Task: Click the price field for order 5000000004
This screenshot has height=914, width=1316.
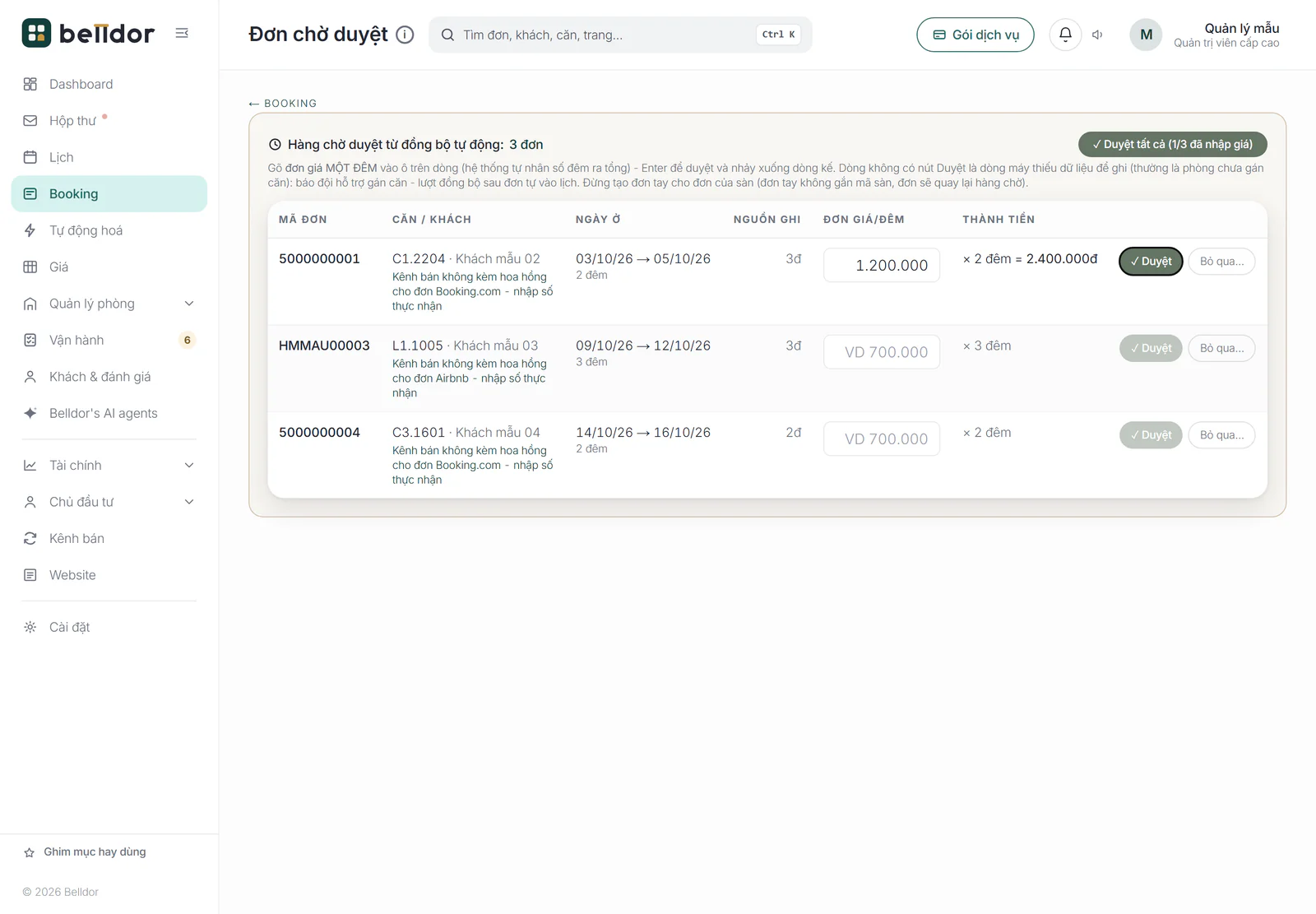Action: click(x=882, y=438)
